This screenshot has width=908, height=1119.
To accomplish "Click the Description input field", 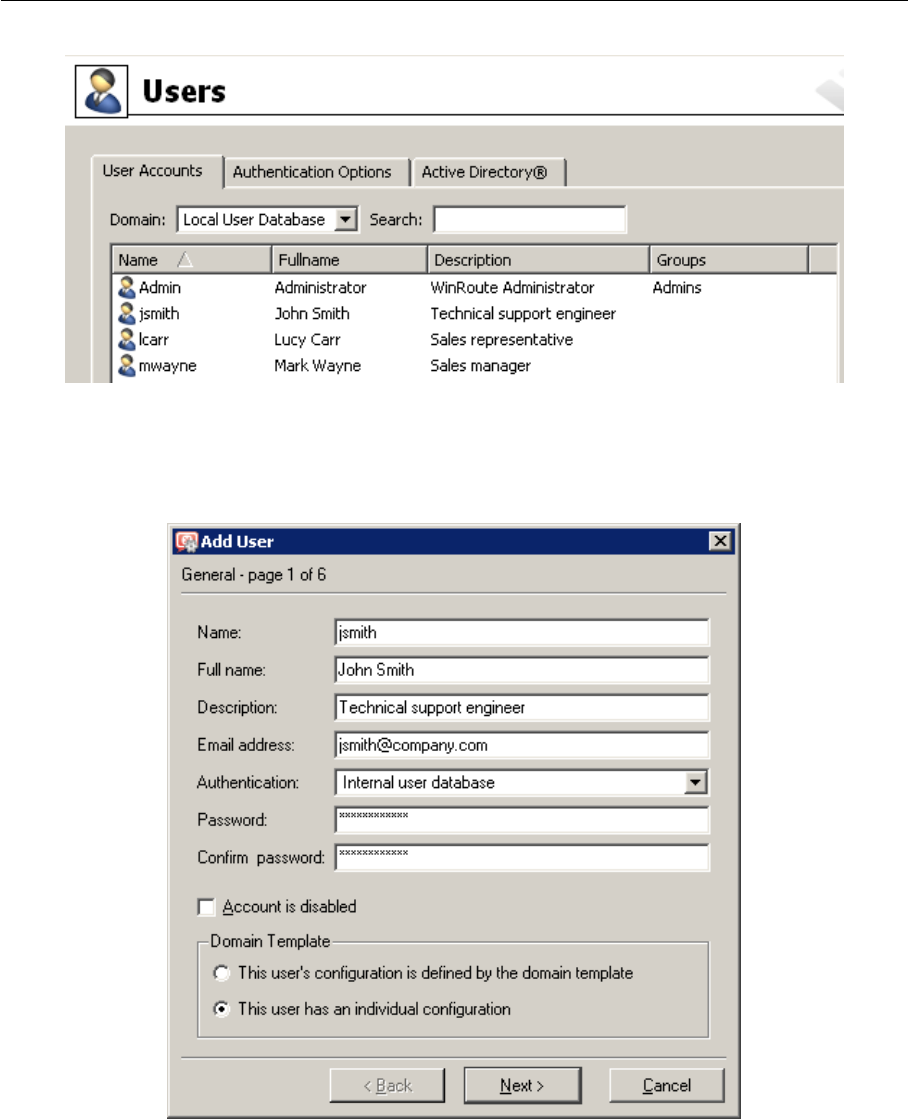I will [x=522, y=708].
